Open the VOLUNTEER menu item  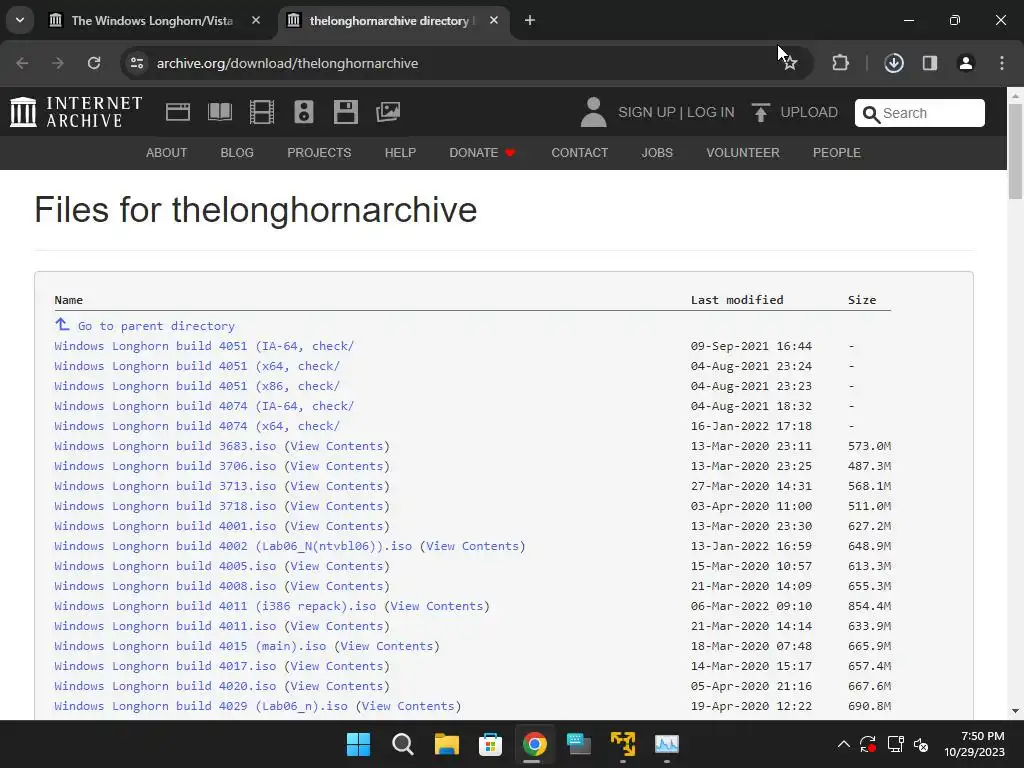pyautogui.click(x=743, y=153)
